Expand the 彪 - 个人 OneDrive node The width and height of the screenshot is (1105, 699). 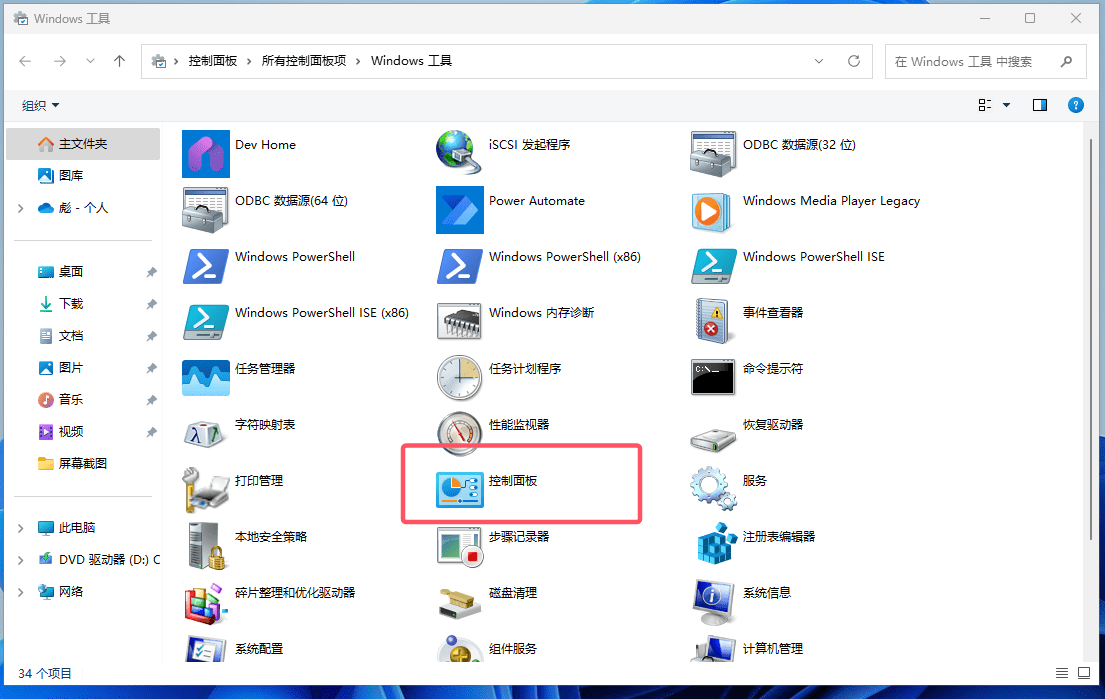click(x=20, y=208)
